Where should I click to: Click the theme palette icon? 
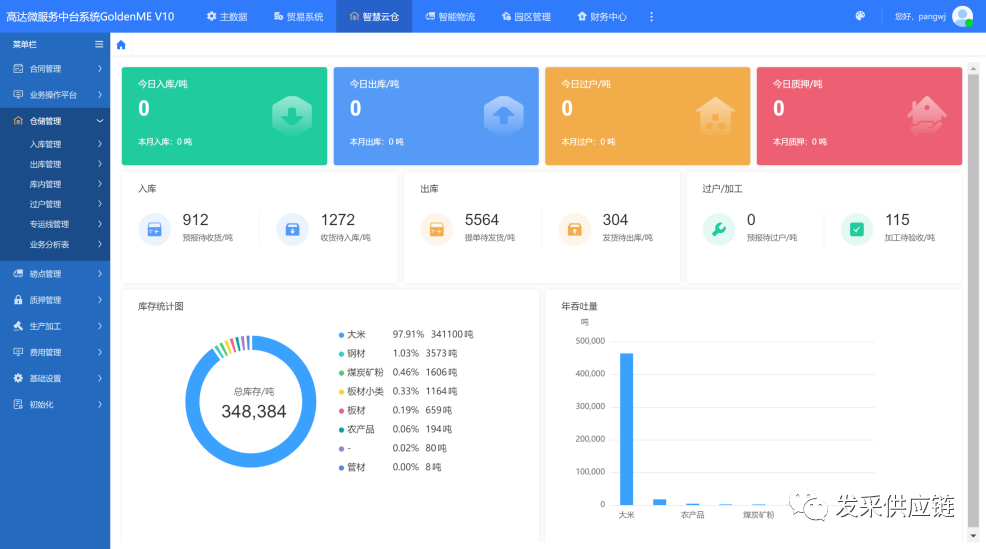point(860,16)
